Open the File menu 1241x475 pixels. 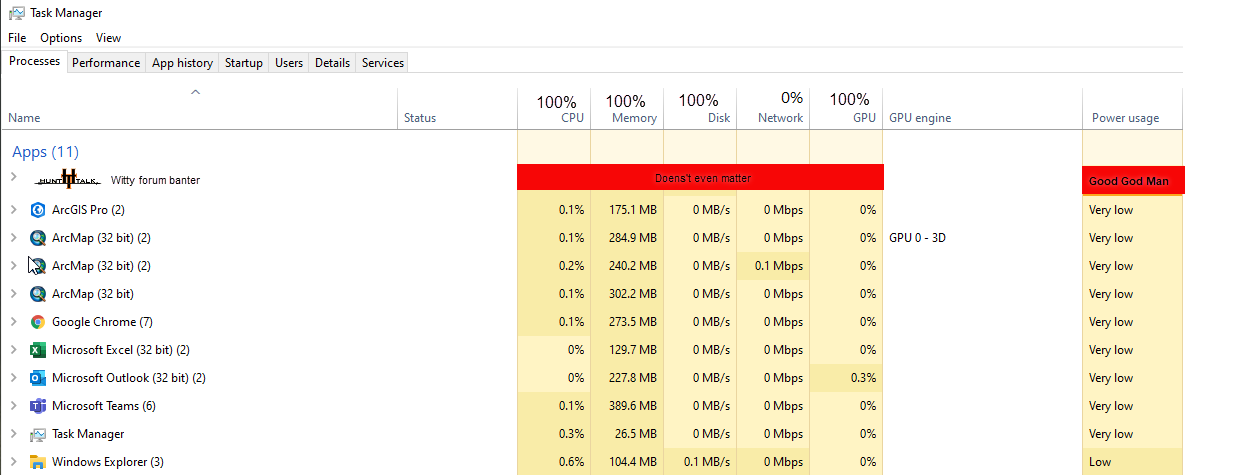click(17, 38)
